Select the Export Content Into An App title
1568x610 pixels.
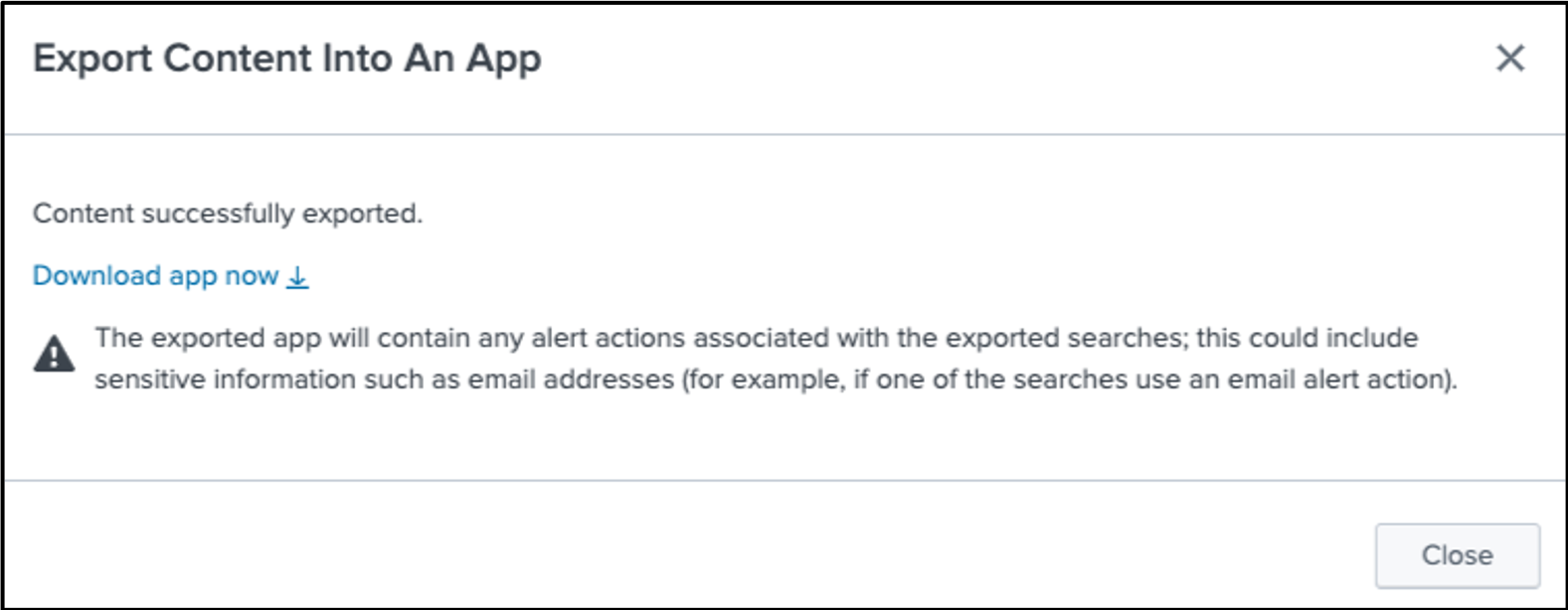pyautogui.click(x=287, y=59)
